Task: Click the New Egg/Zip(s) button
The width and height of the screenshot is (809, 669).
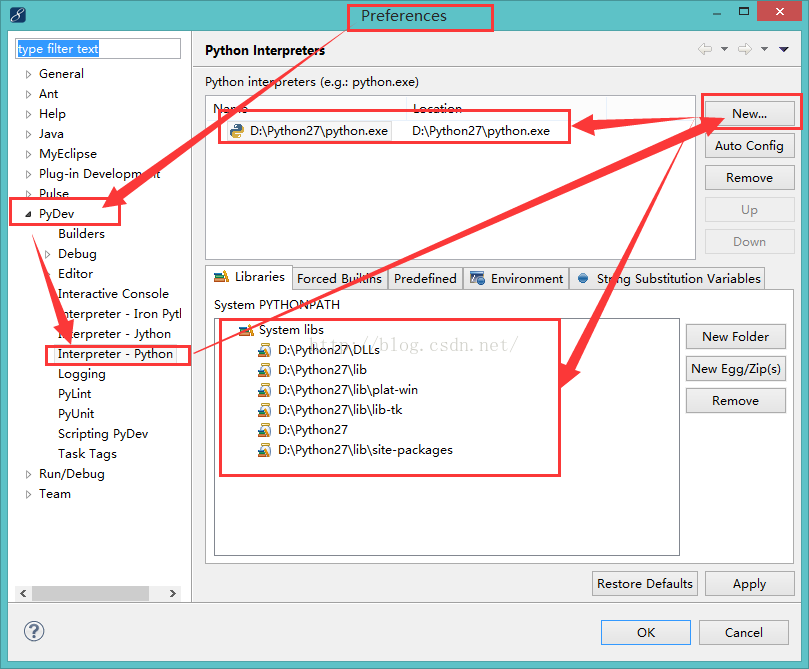Action: click(x=736, y=368)
